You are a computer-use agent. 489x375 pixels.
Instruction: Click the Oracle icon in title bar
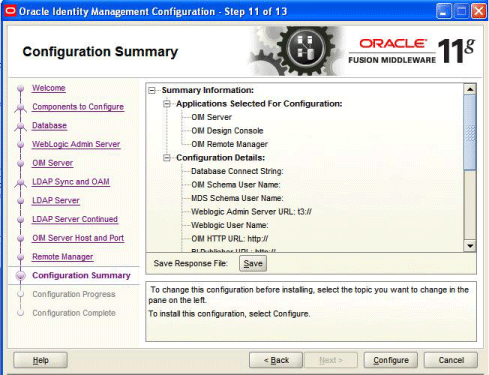click(x=10, y=11)
